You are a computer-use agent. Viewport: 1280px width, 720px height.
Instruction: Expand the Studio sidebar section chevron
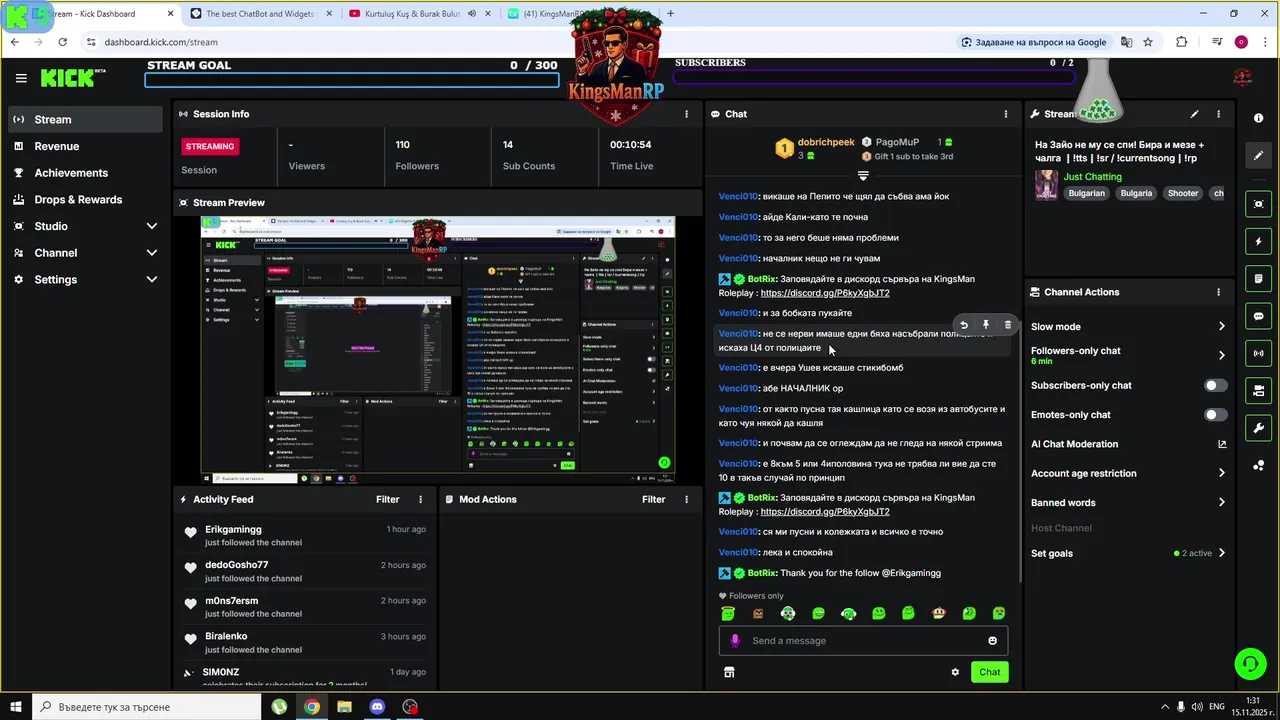(x=151, y=226)
